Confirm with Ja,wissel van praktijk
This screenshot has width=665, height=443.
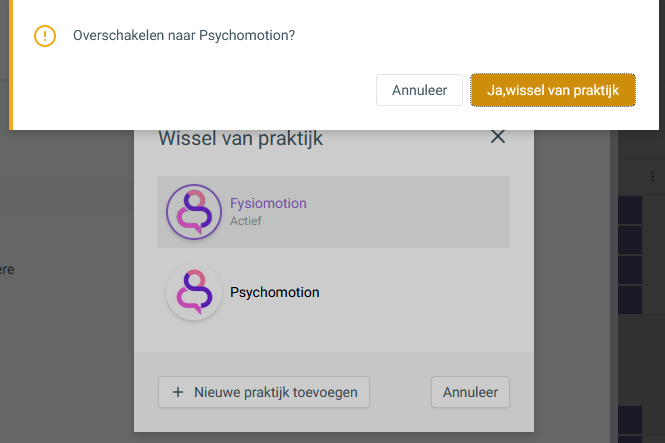553,90
